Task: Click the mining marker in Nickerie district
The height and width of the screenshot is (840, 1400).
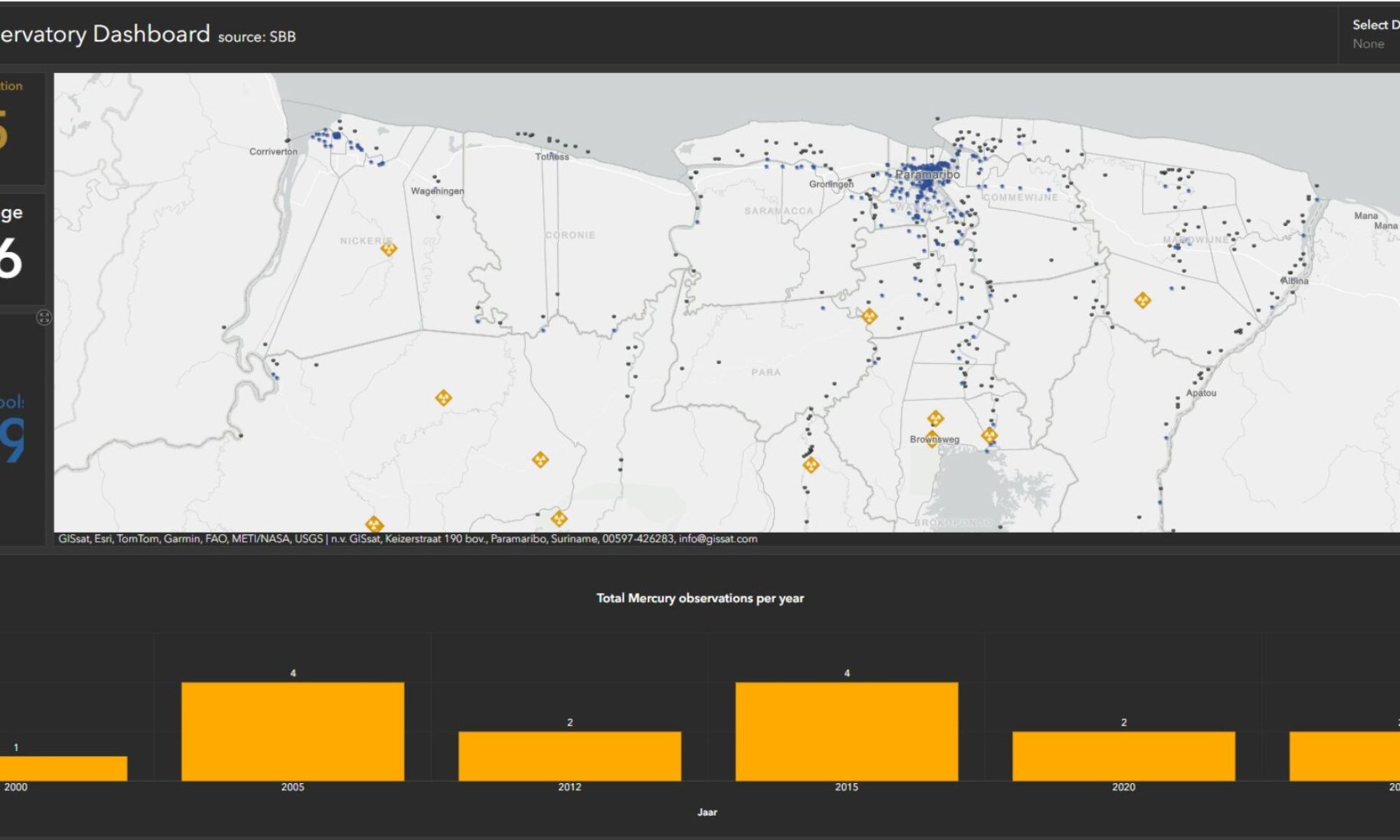Action: pyautogui.click(x=390, y=249)
